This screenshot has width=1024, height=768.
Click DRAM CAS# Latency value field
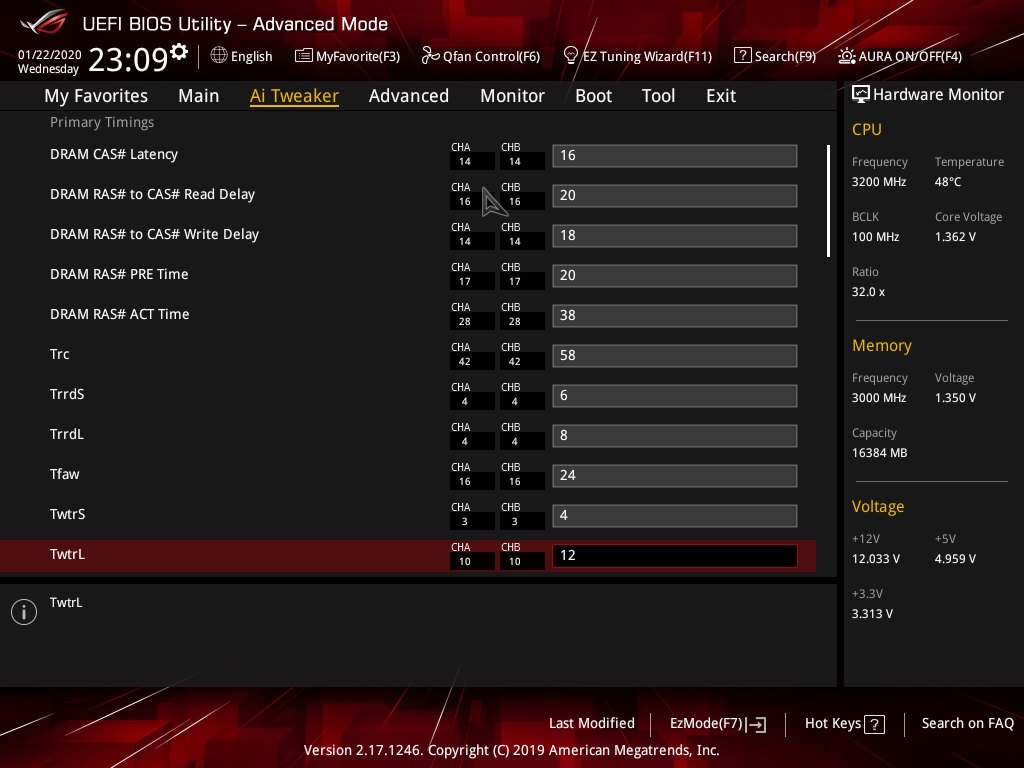(675, 155)
